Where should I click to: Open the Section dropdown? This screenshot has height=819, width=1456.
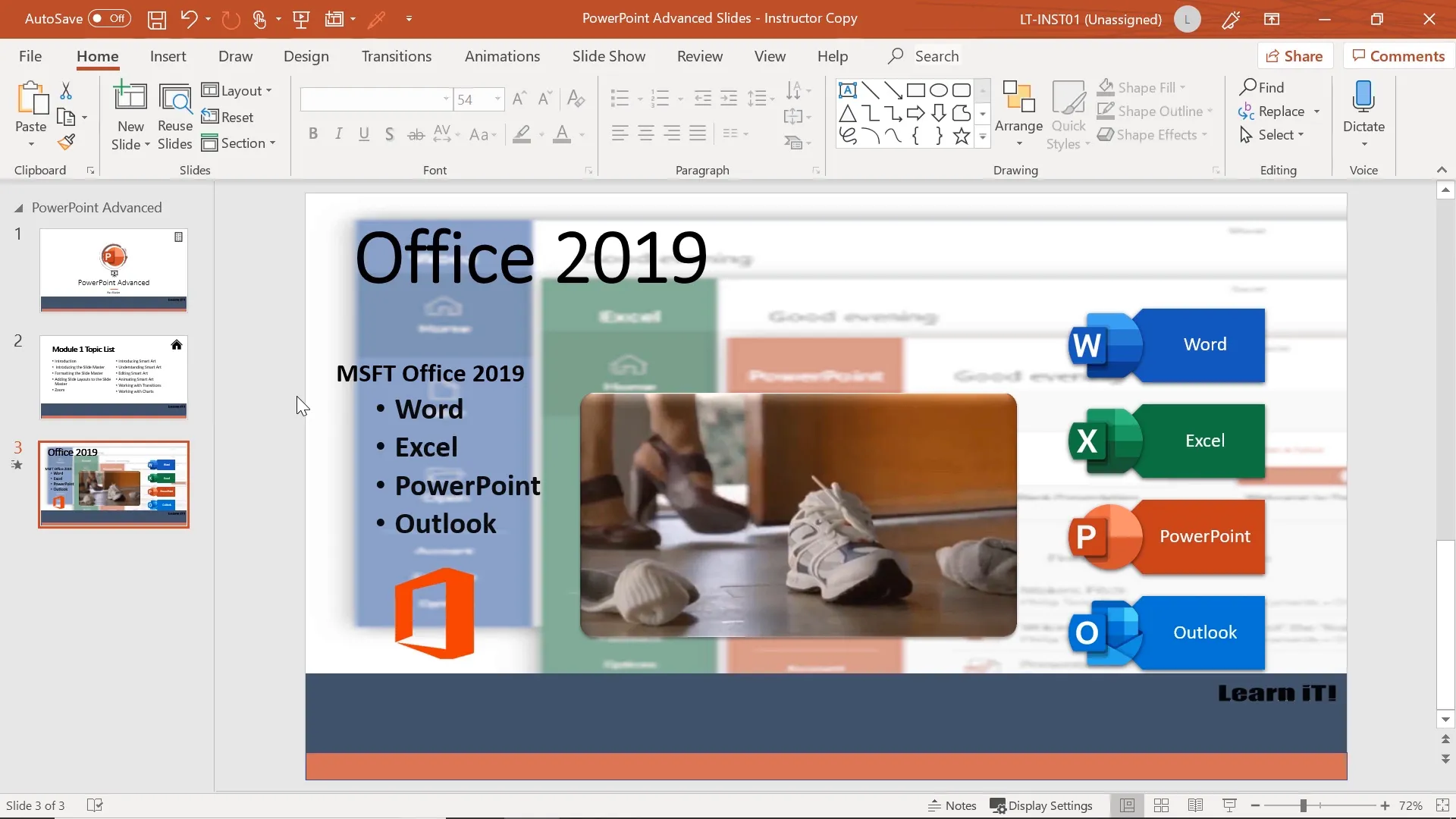coord(238,143)
